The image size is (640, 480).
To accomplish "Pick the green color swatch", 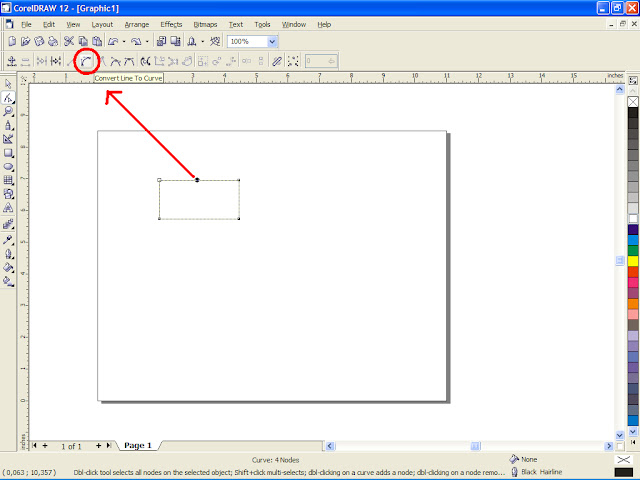I will pos(633,250).
